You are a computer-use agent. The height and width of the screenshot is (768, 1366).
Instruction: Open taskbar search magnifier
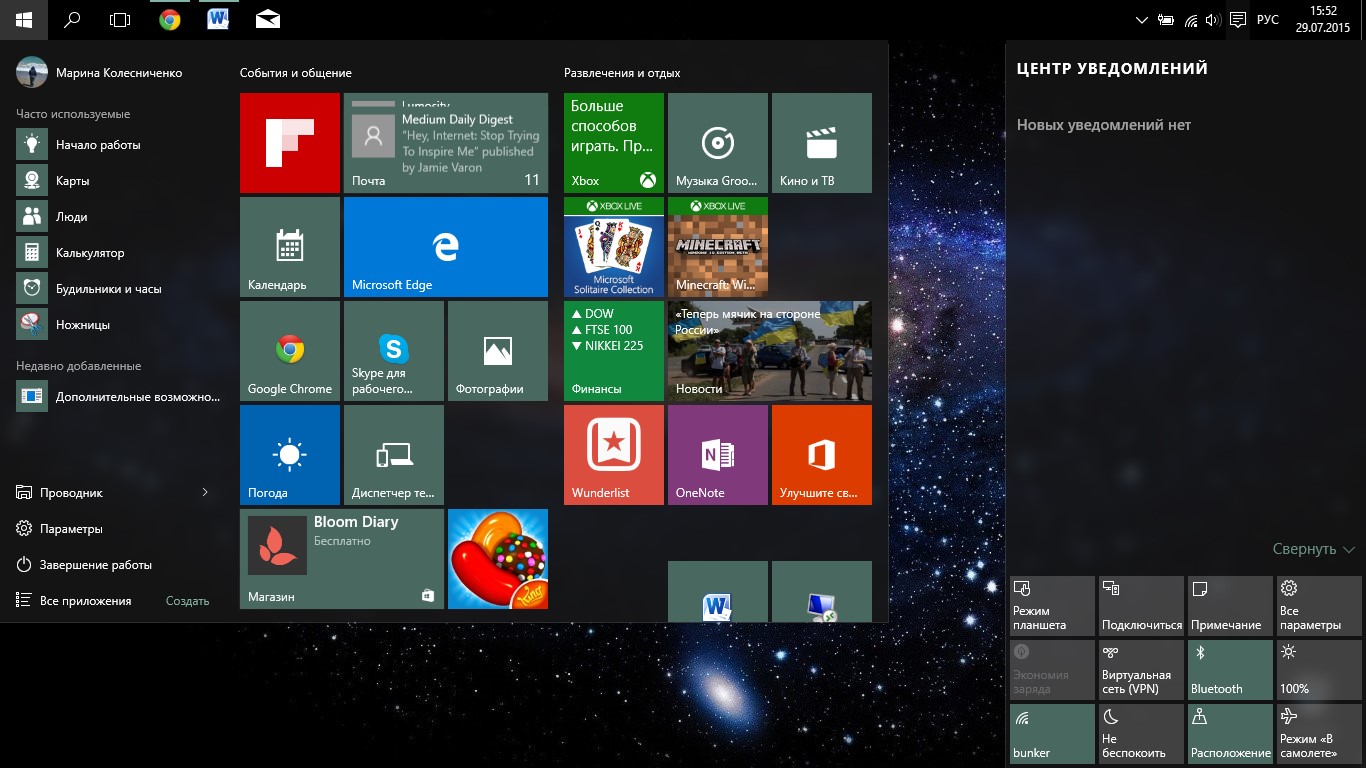tap(72, 19)
